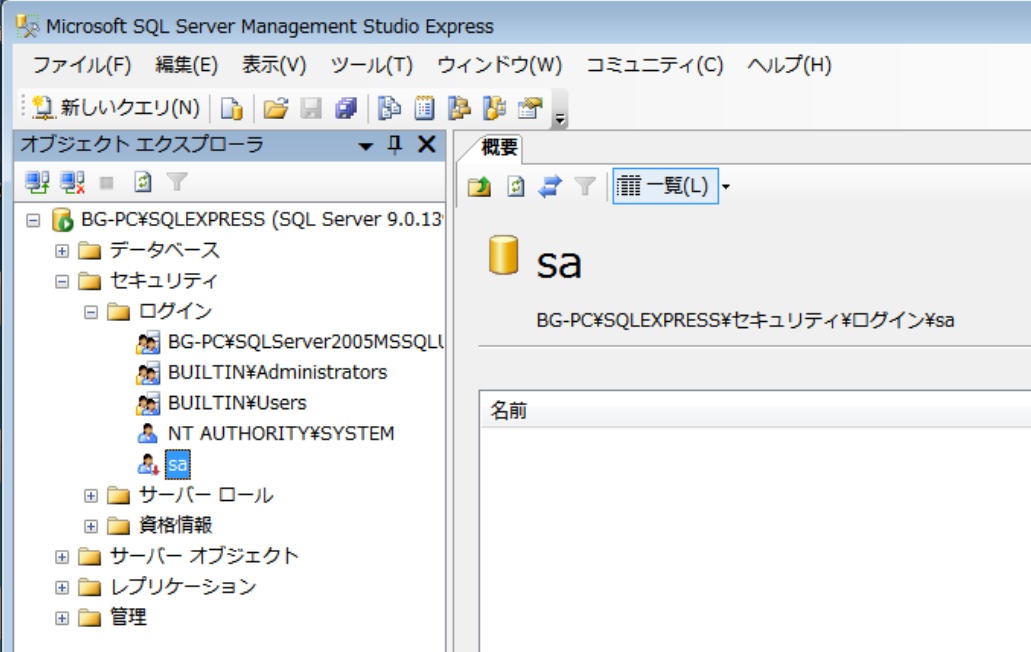Open the ヘルプ(H) menu
This screenshot has width=1031, height=652.
coord(789,65)
